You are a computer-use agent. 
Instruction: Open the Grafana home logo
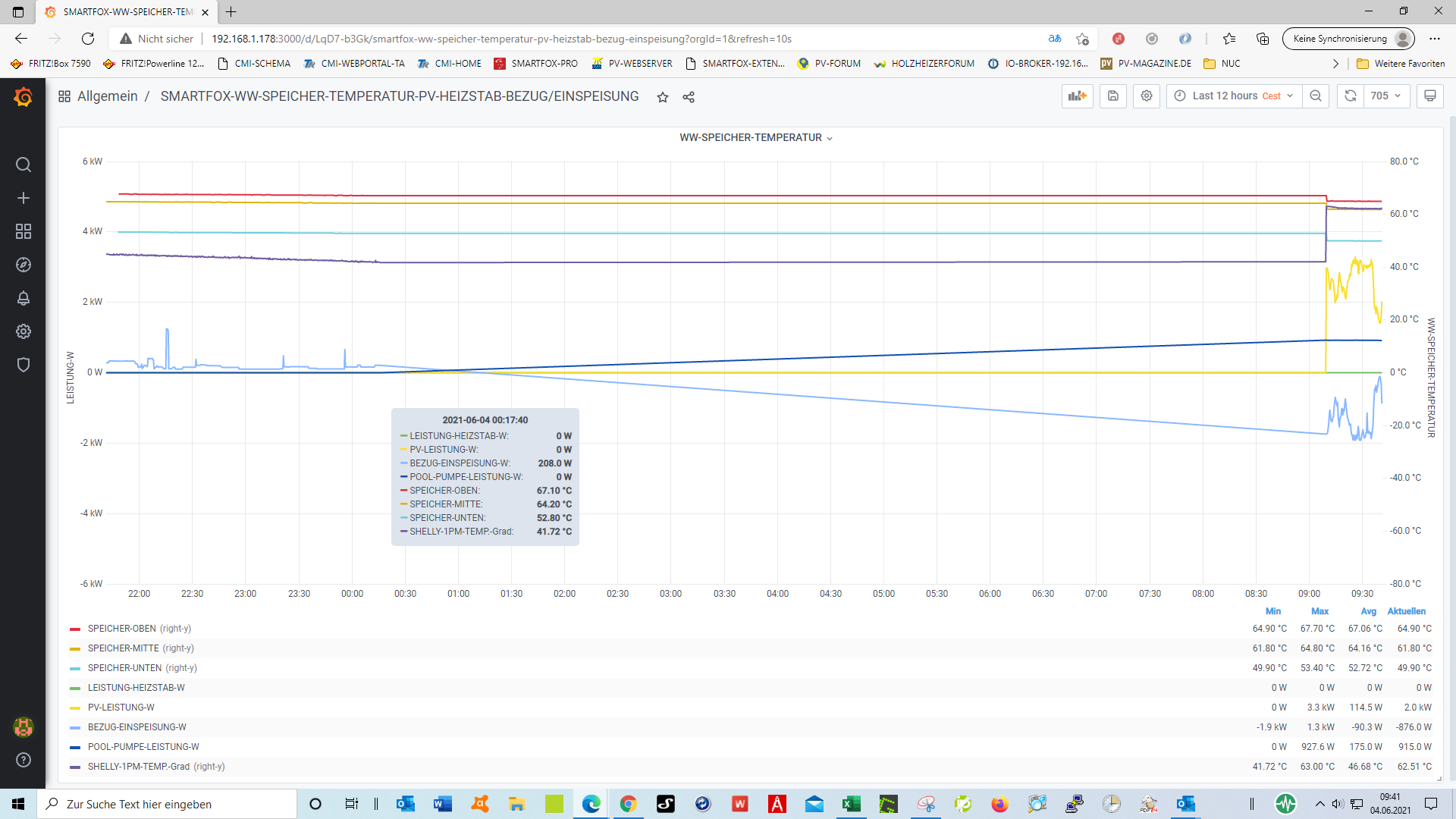[x=23, y=97]
